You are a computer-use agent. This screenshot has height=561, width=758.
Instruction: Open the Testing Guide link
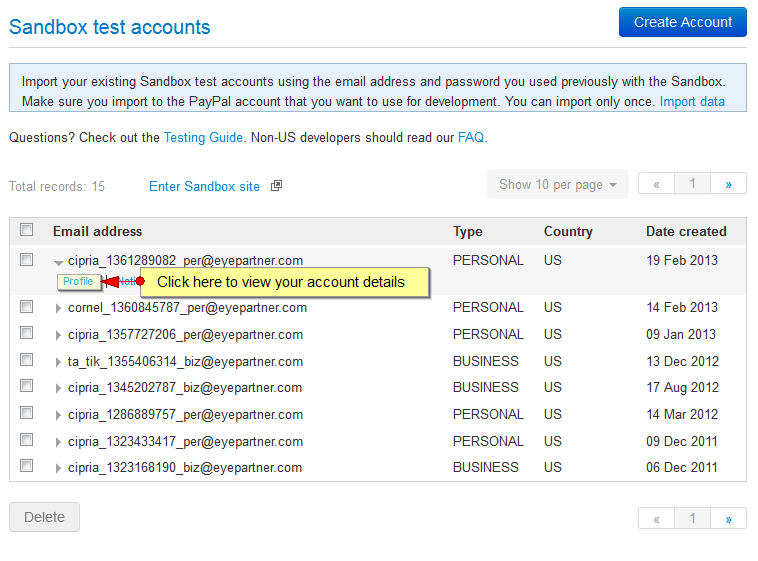coord(203,138)
